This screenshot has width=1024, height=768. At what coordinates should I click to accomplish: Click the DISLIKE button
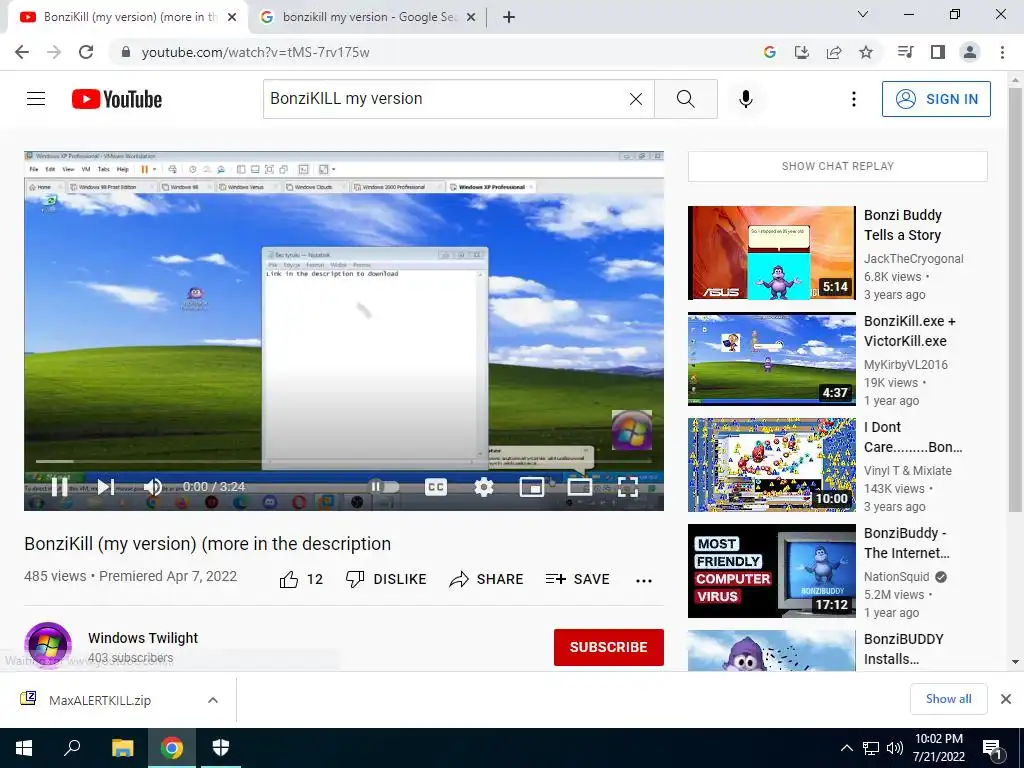tap(386, 579)
